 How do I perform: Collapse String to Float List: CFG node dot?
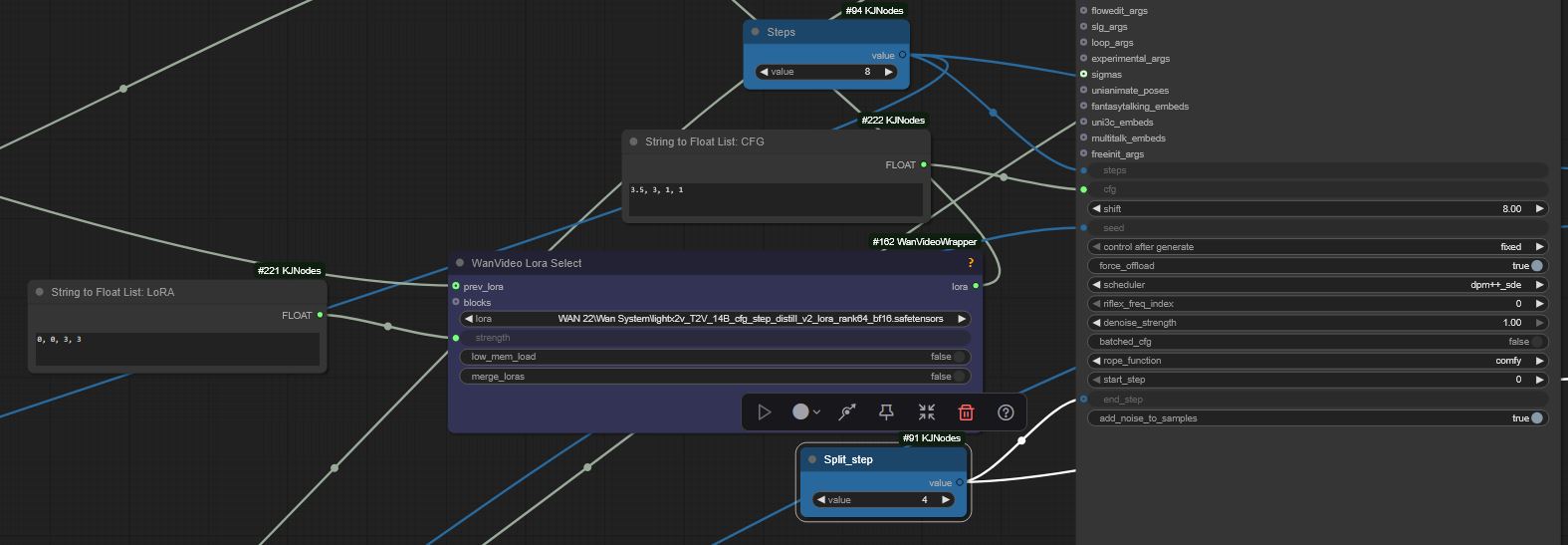point(633,141)
